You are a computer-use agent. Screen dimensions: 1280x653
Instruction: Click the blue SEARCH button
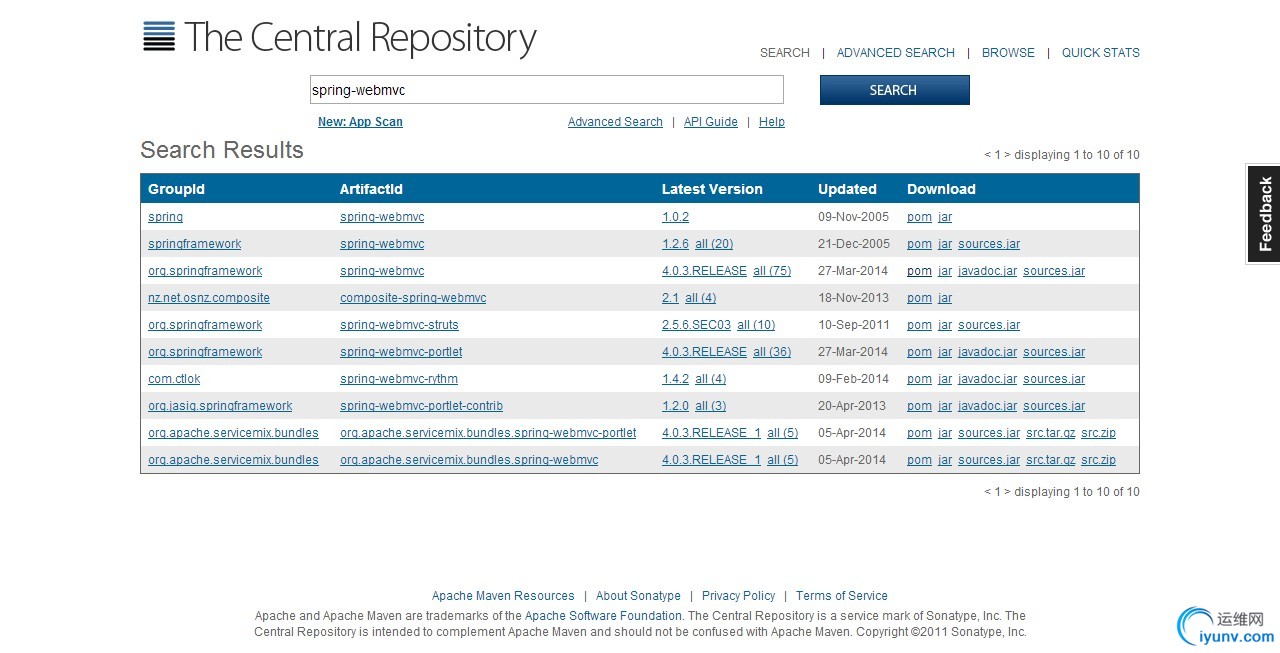894,90
